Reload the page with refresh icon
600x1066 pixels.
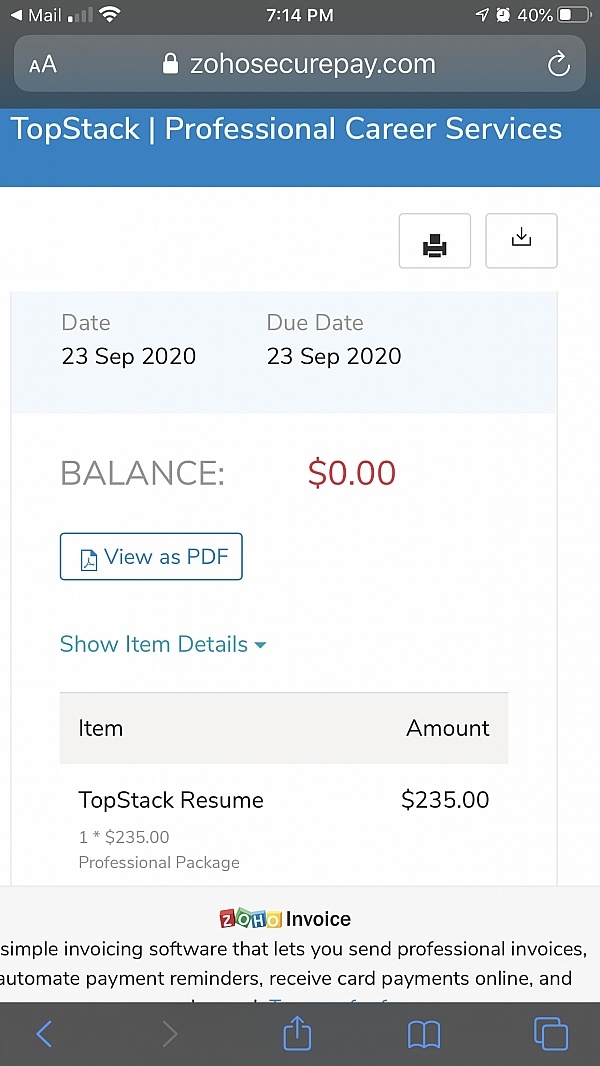click(559, 65)
